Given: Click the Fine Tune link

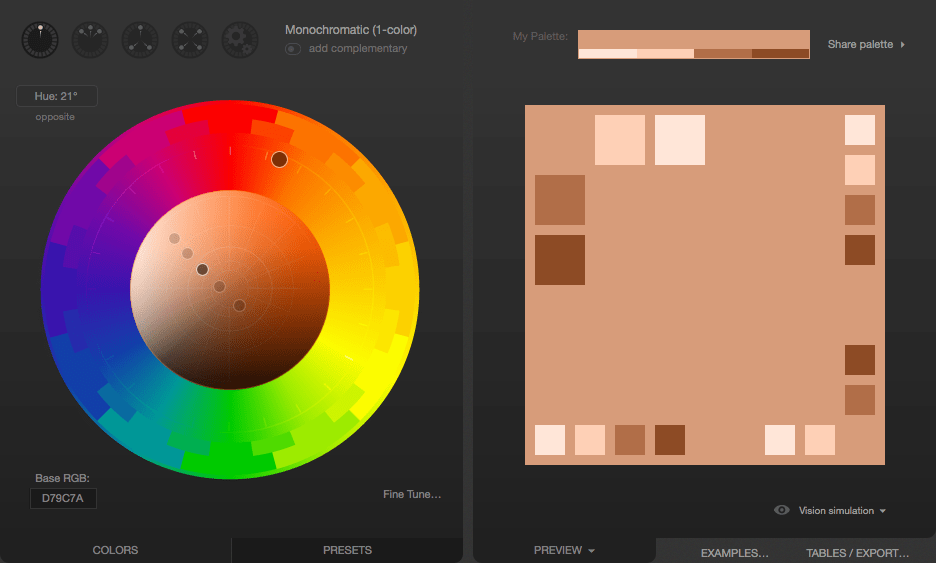Looking at the screenshot, I should [411, 494].
